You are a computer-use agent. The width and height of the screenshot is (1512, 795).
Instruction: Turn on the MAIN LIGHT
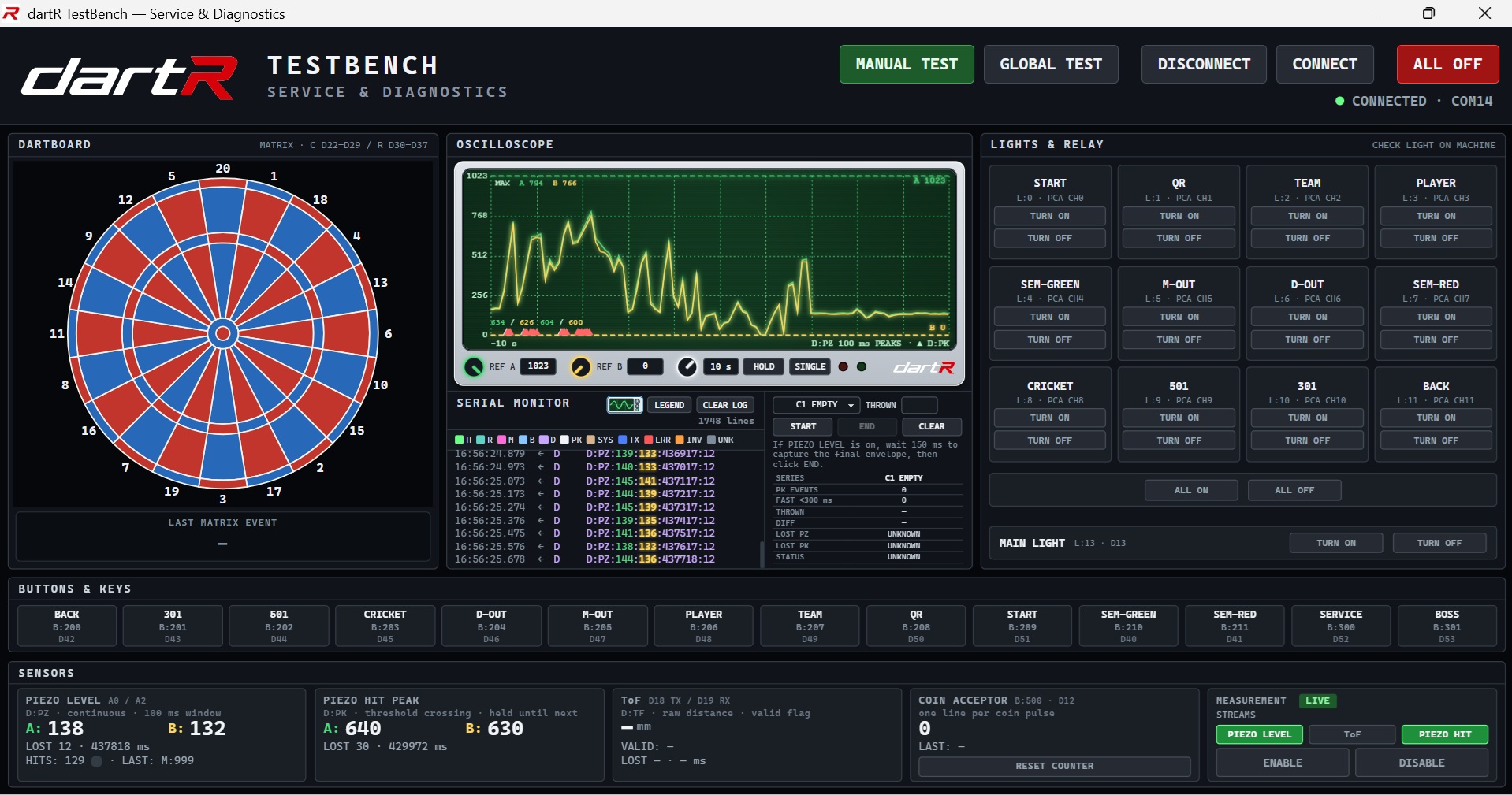(x=1336, y=543)
